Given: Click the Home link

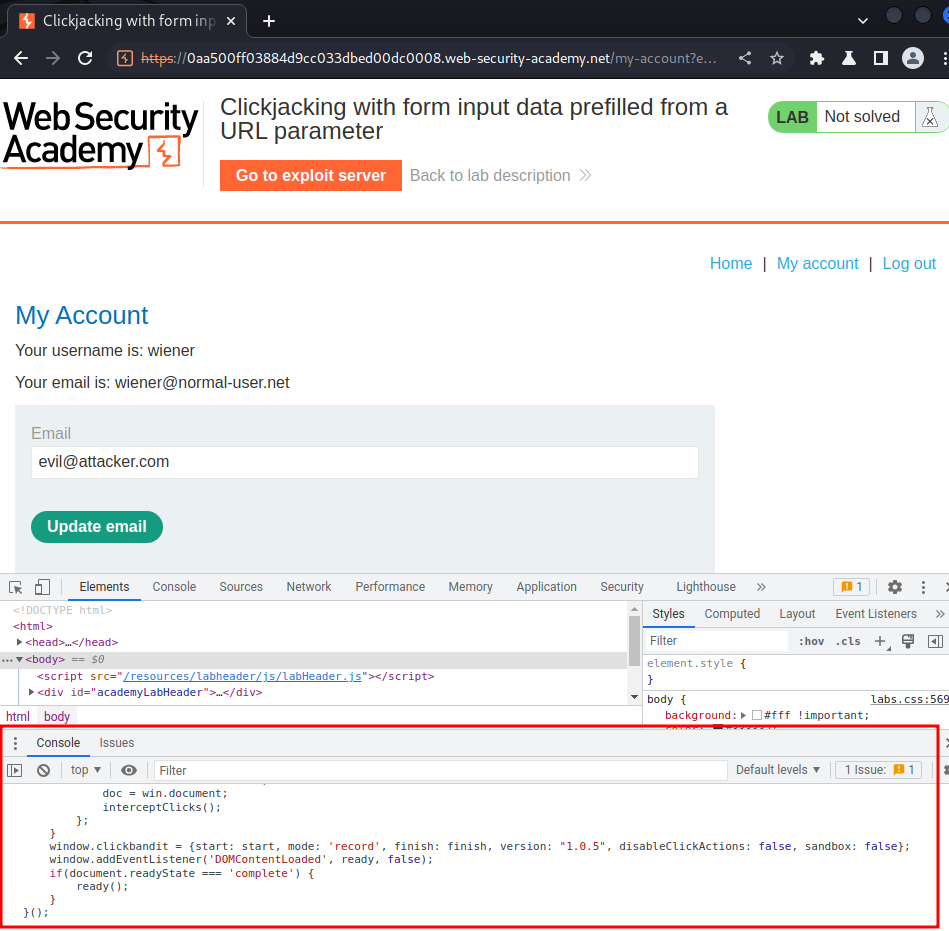Looking at the screenshot, I should [x=731, y=264].
